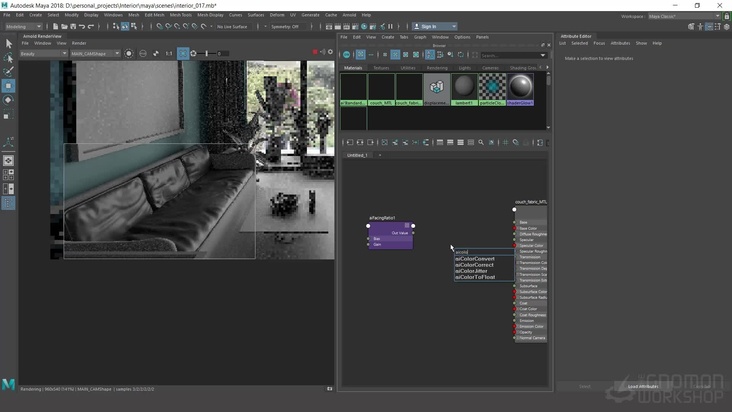Click grid toggle icon in graph toolbar
Screen dimensions: 732x412
505,142
